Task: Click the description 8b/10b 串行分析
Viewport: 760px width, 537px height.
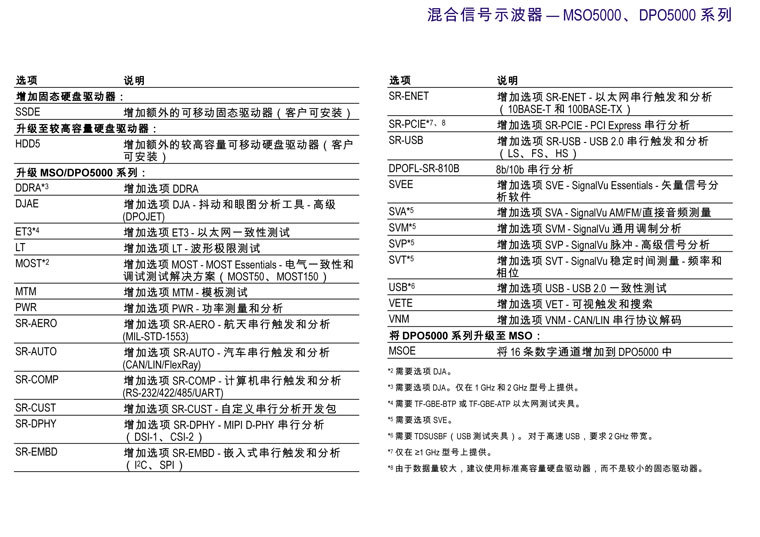Action: (x=535, y=169)
